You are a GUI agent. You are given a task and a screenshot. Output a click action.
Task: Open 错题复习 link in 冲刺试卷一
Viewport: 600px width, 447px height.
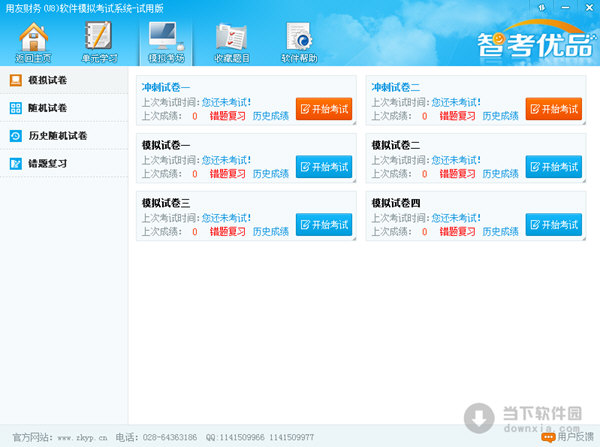click(228, 116)
